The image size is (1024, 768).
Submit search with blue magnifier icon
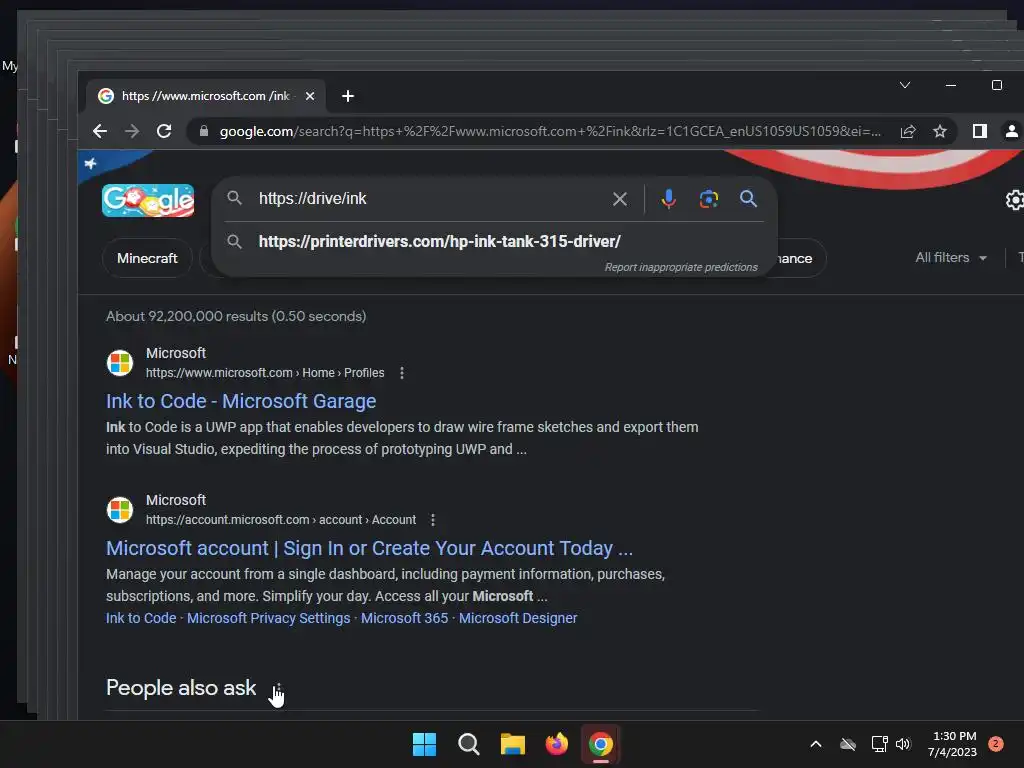coord(748,199)
